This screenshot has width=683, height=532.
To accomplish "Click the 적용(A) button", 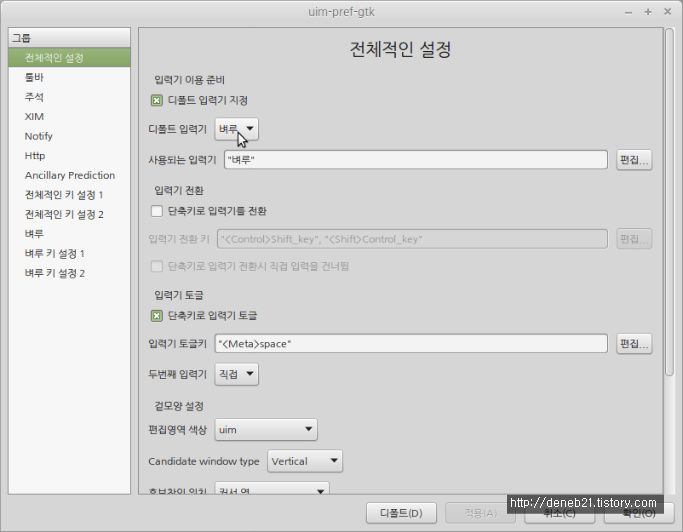I will (480, 513).
